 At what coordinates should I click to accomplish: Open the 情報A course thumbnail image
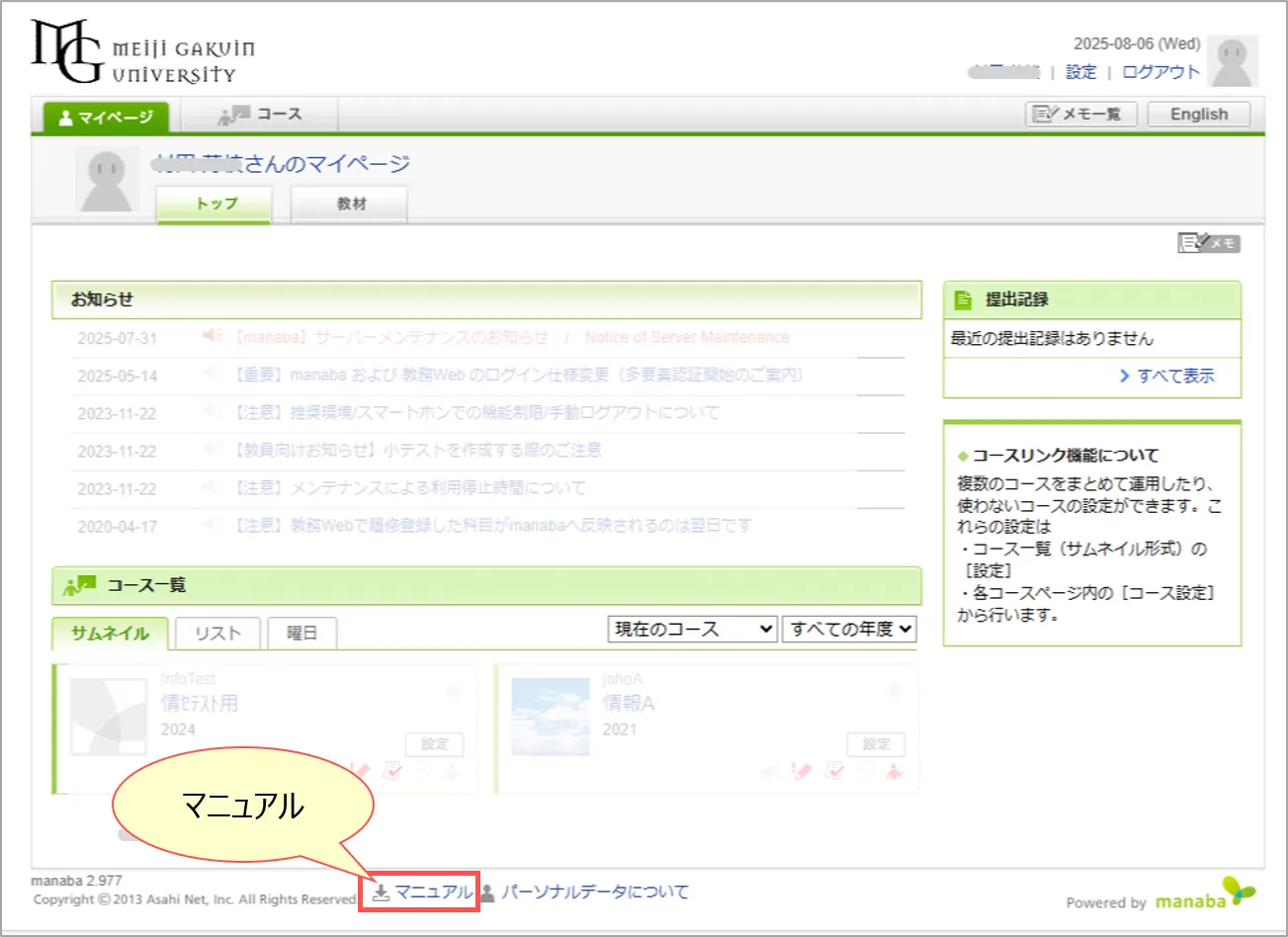coord(551,718)
